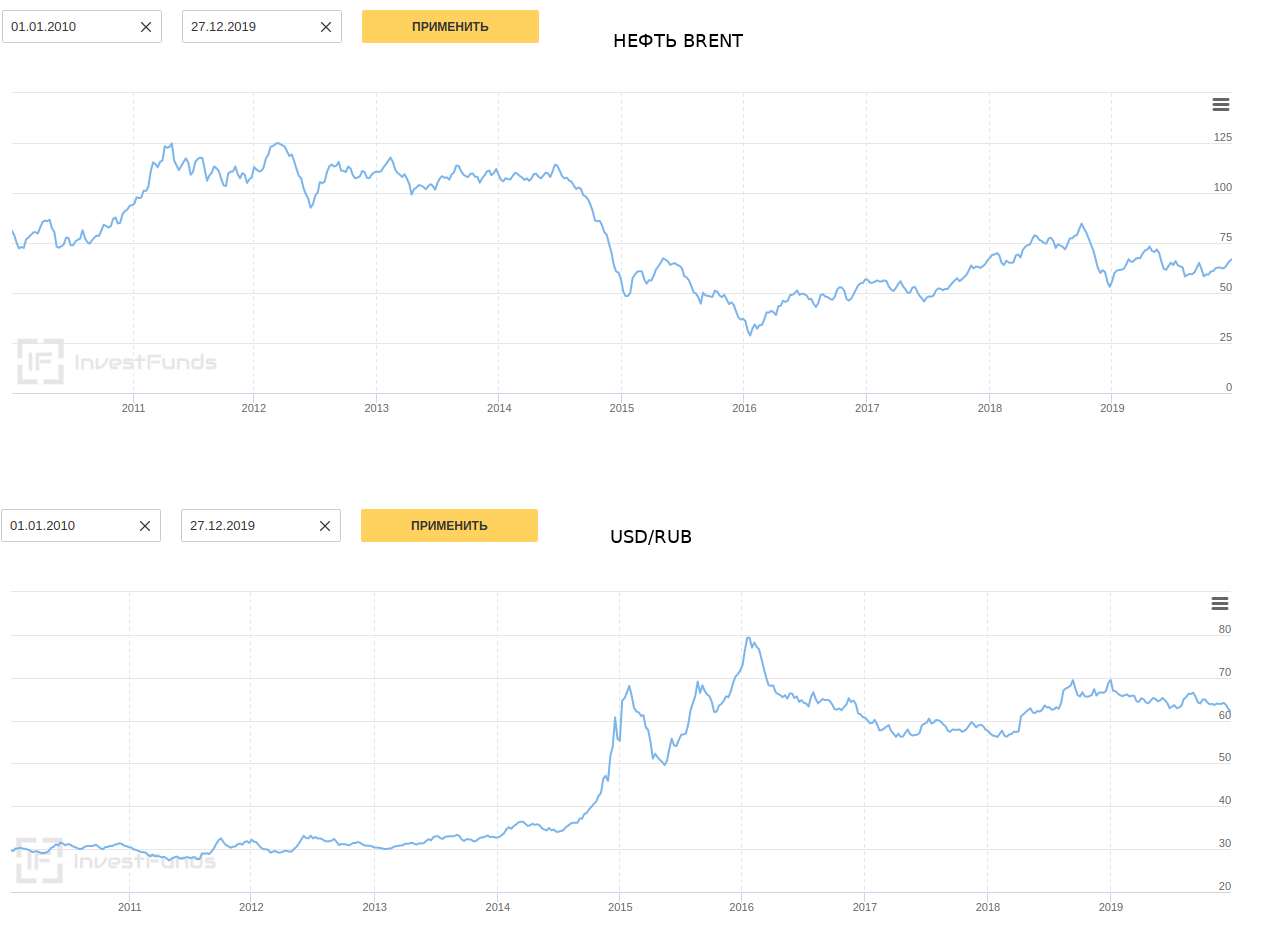Click 2016 label on USD/RUB chart axis
Image resolution: width=1264 pixels, height=936 pixels.
tap(742, 907)
